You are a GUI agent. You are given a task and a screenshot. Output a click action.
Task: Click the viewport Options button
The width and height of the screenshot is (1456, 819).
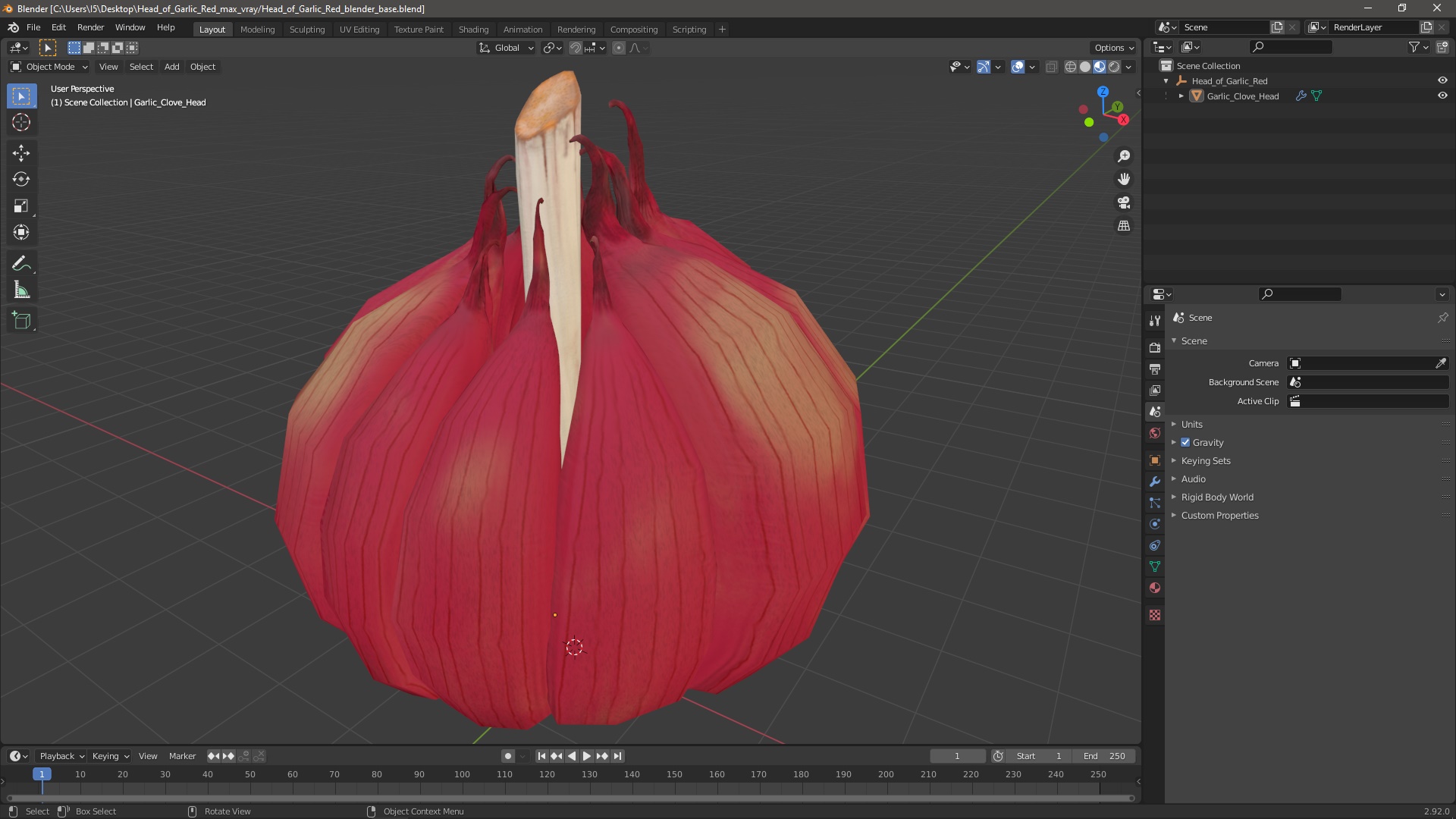tap(1113, 48)
